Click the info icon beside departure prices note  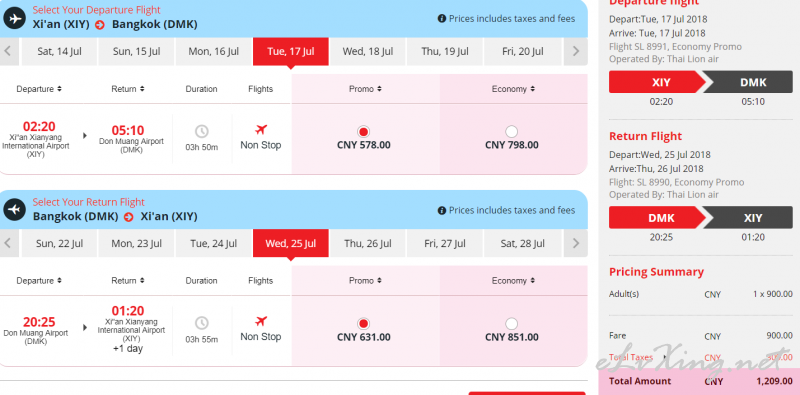click(x=442, y=19)
